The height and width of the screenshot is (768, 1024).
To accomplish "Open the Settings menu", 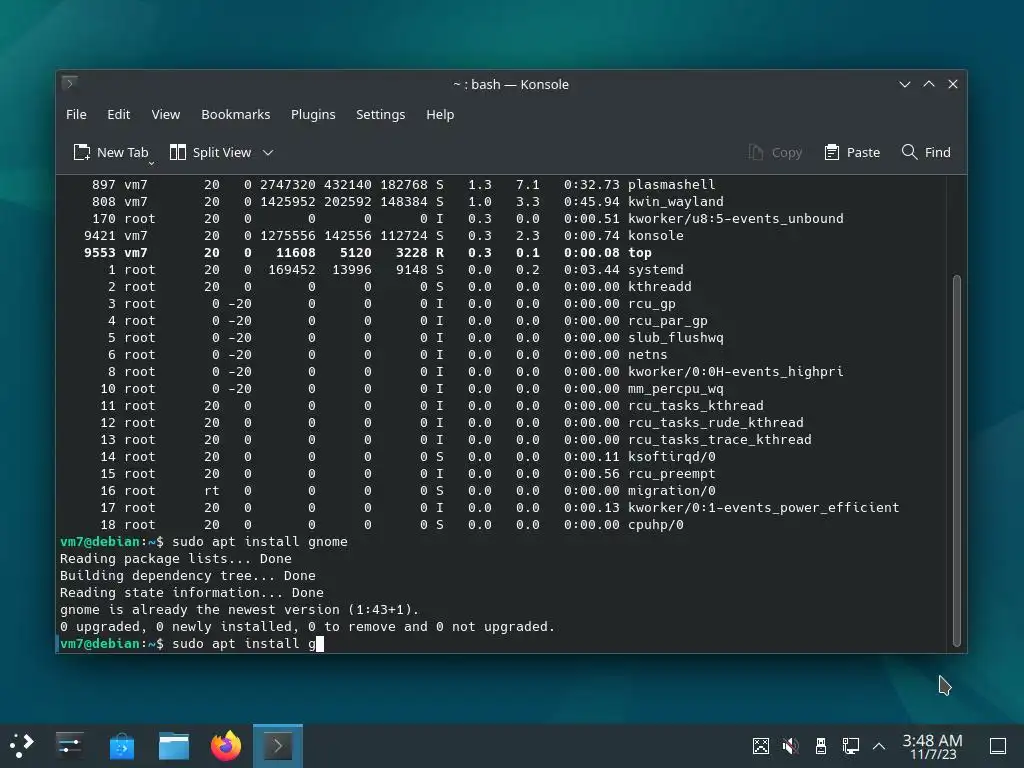I will [x=380, y=114].
